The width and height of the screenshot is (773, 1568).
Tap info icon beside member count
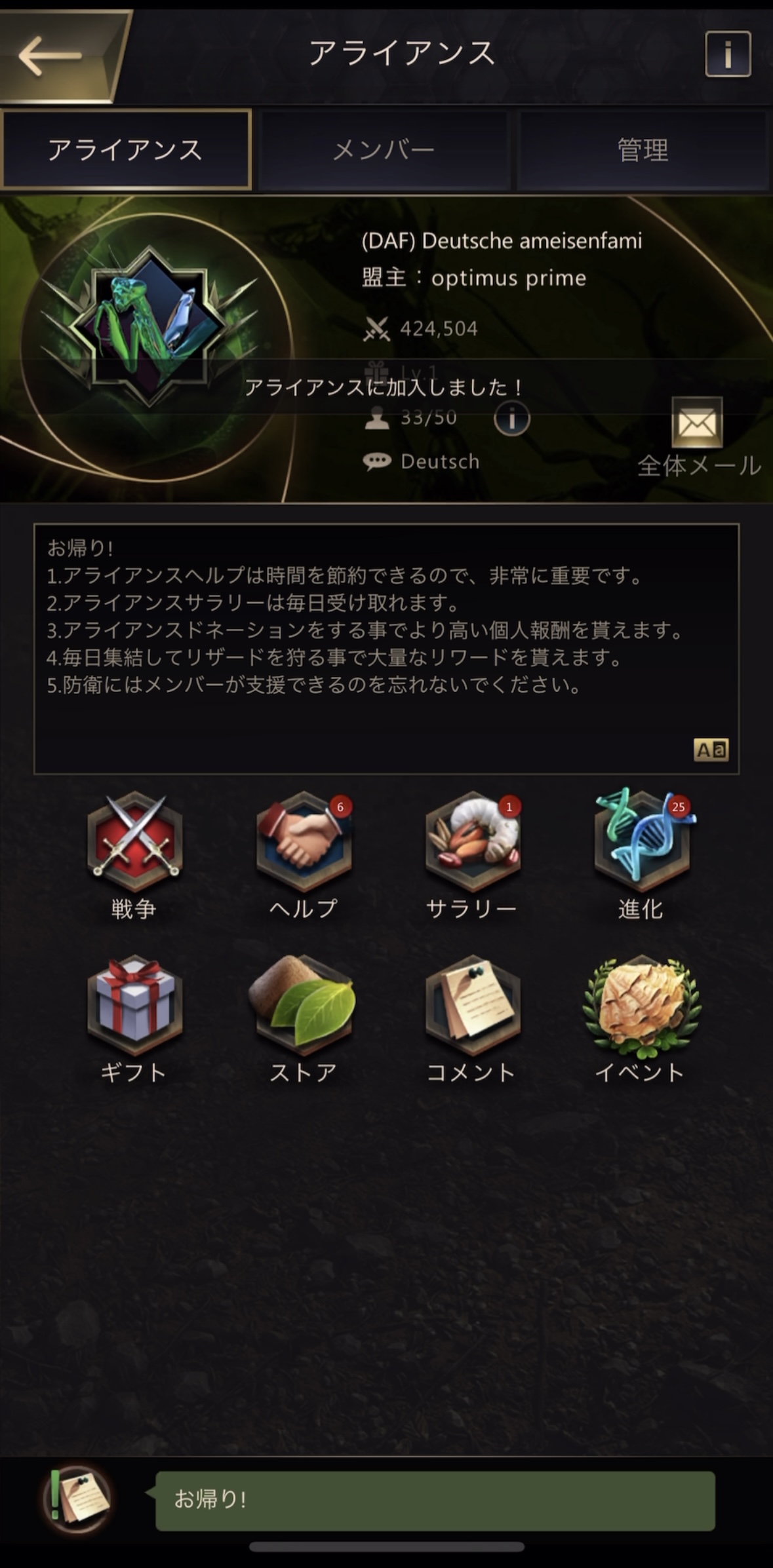[x=512, y=418]
